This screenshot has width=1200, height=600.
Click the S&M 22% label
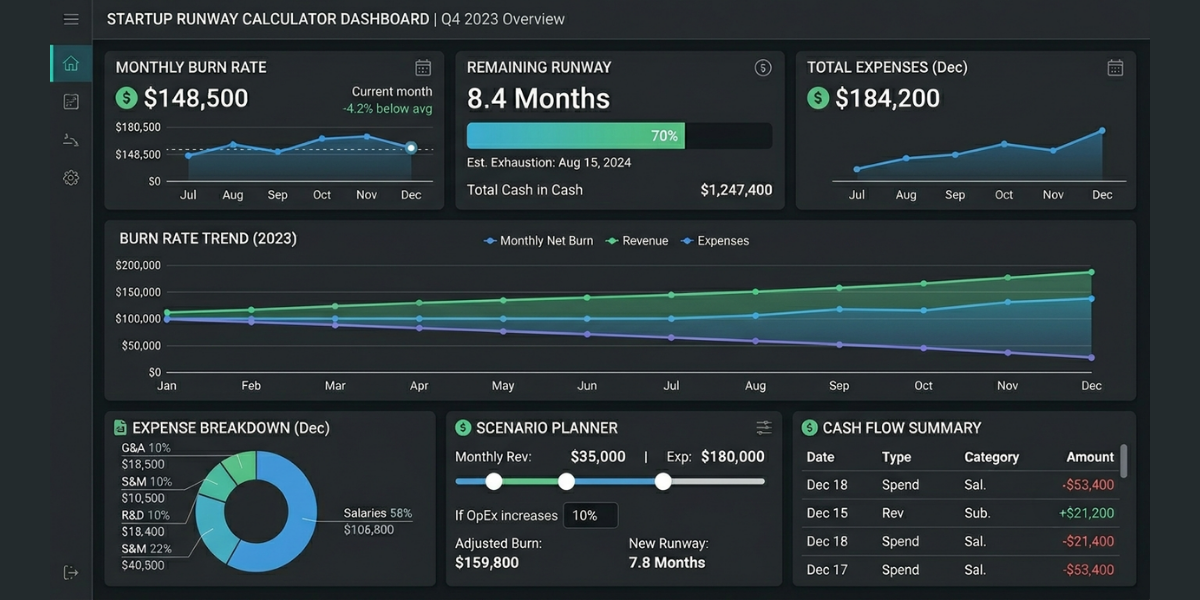146,549
